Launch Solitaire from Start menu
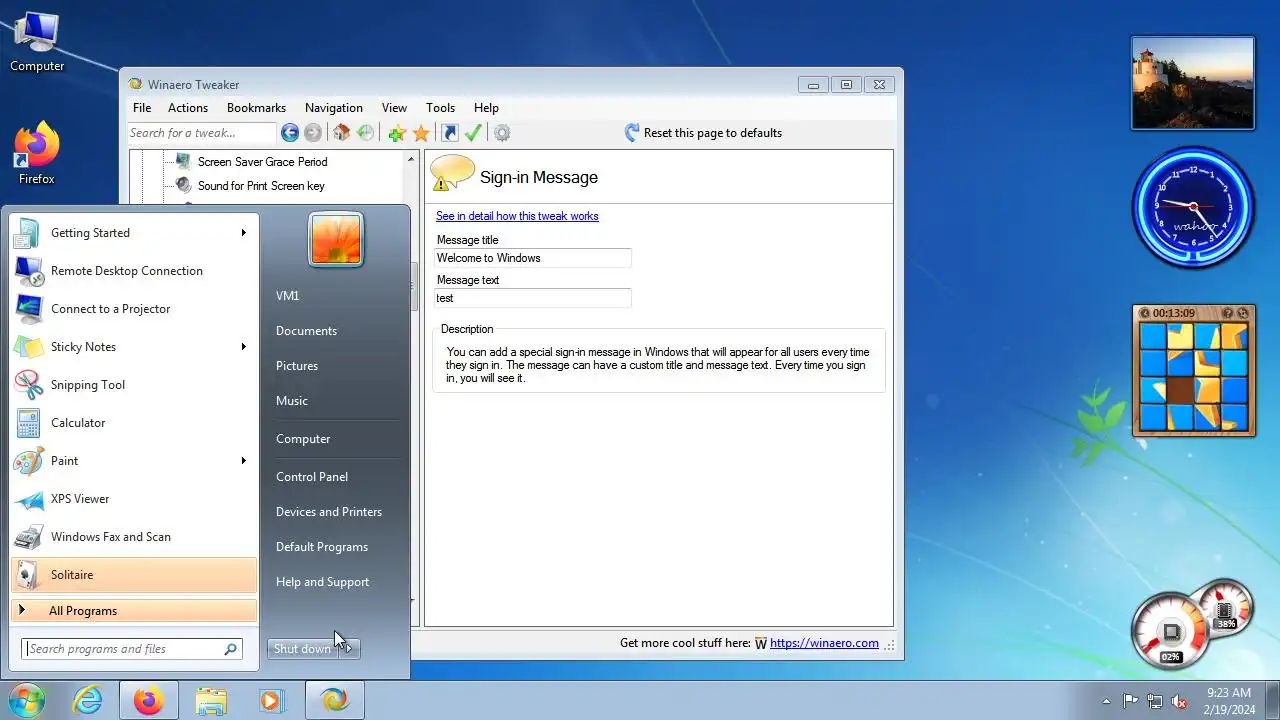 click(x=134, y=575)
